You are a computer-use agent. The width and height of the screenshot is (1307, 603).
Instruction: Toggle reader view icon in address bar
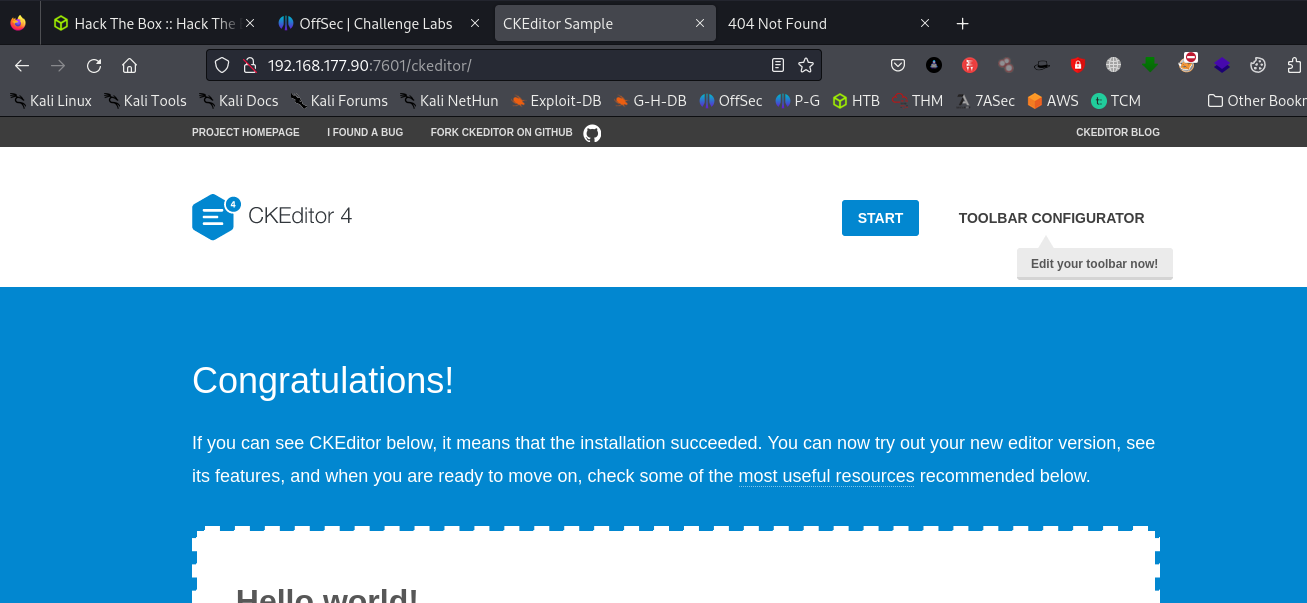pos(778,66)
